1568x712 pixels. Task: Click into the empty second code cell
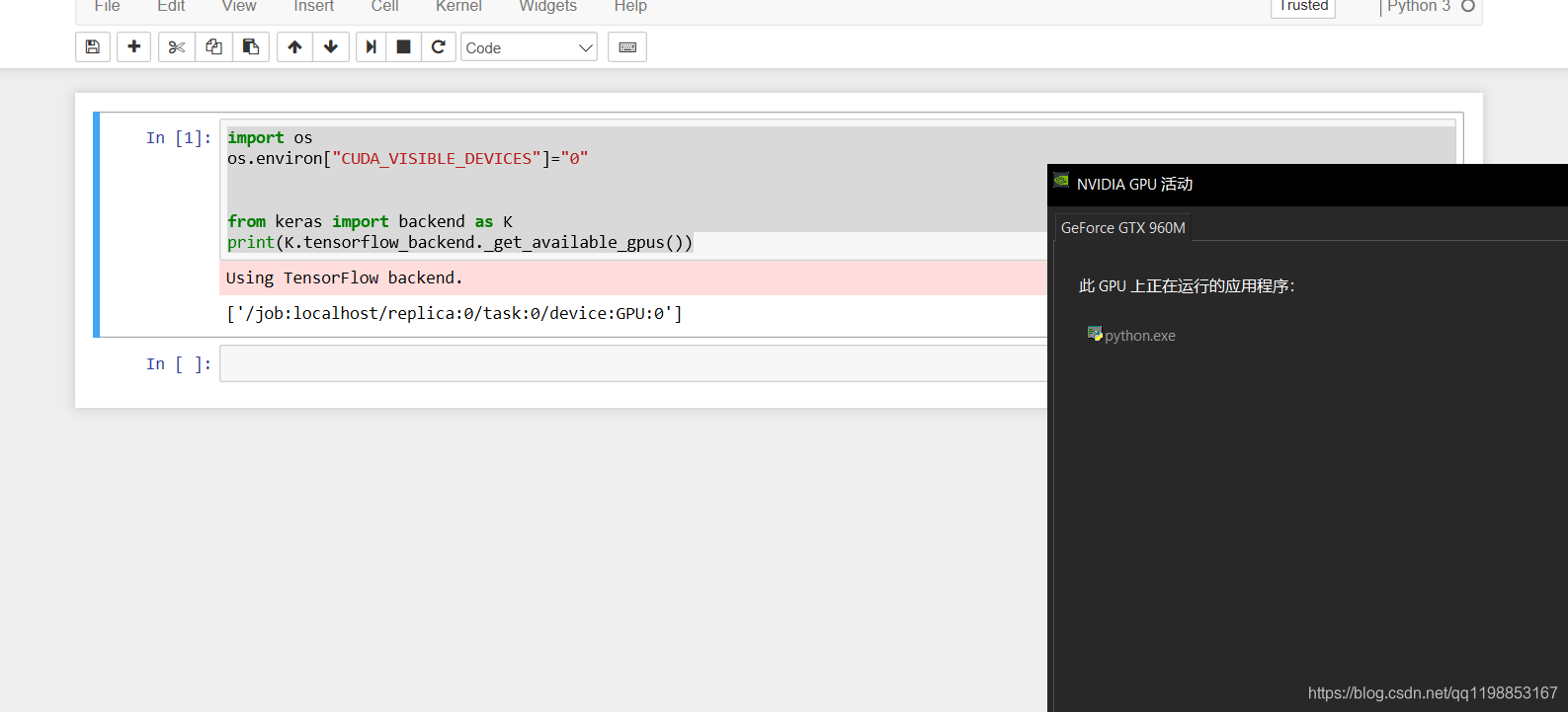(633, 363)
